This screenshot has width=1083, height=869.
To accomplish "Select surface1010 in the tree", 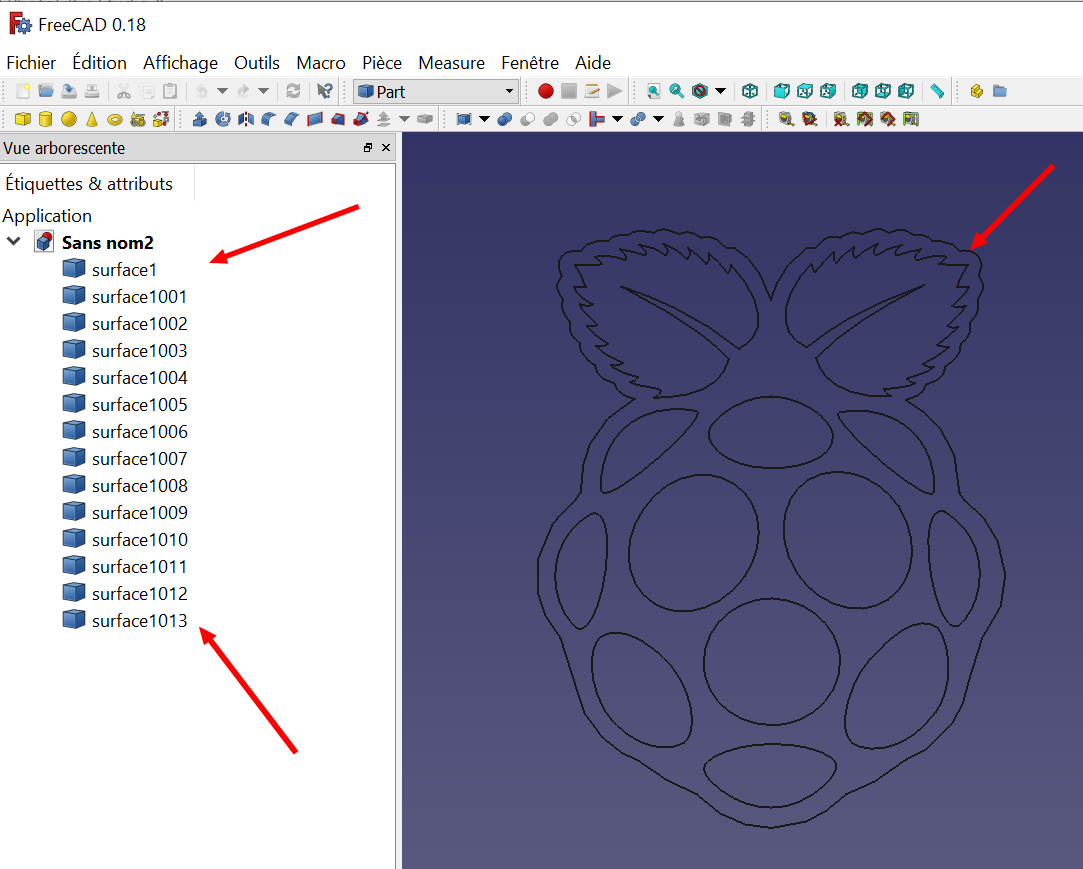I will [140, 539].
